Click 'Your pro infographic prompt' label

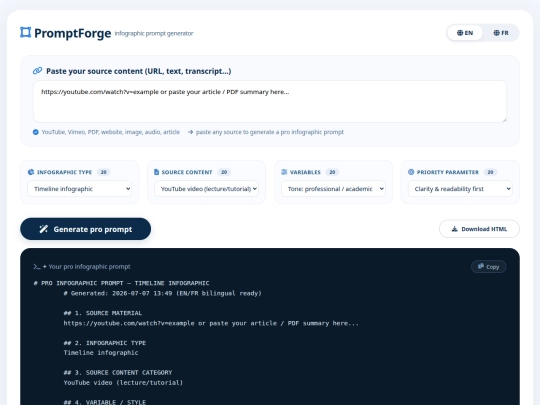pyautogui.click(x=90, y=267)
